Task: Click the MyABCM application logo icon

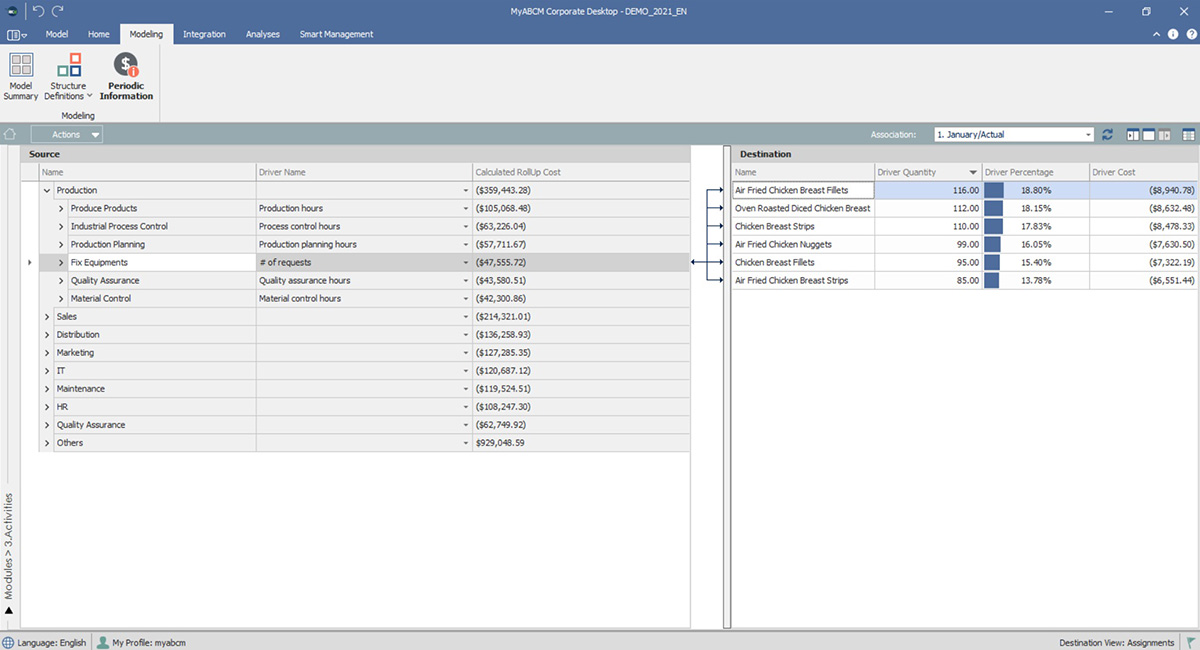Action: pyautogui.click(x=10, y=10)
